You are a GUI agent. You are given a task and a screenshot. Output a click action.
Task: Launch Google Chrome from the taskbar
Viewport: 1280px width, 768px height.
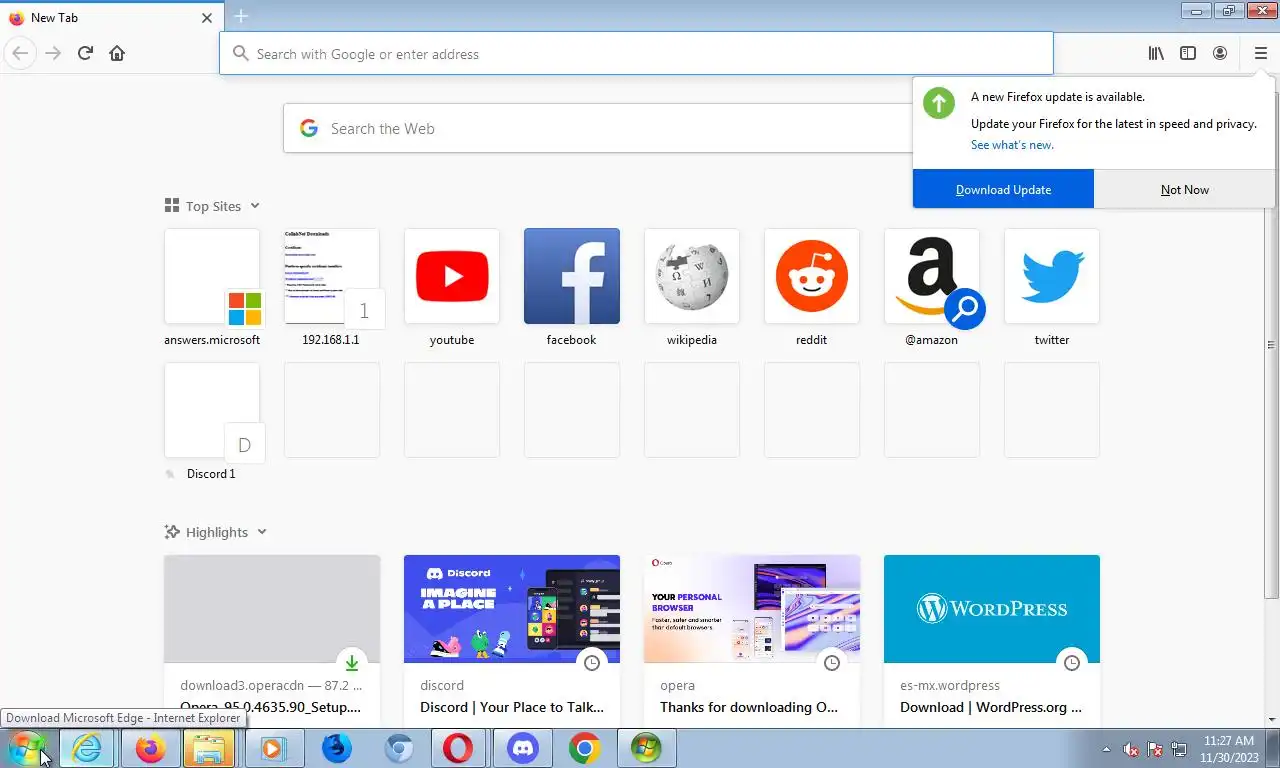pyautogui.click(x=585, y=748)
